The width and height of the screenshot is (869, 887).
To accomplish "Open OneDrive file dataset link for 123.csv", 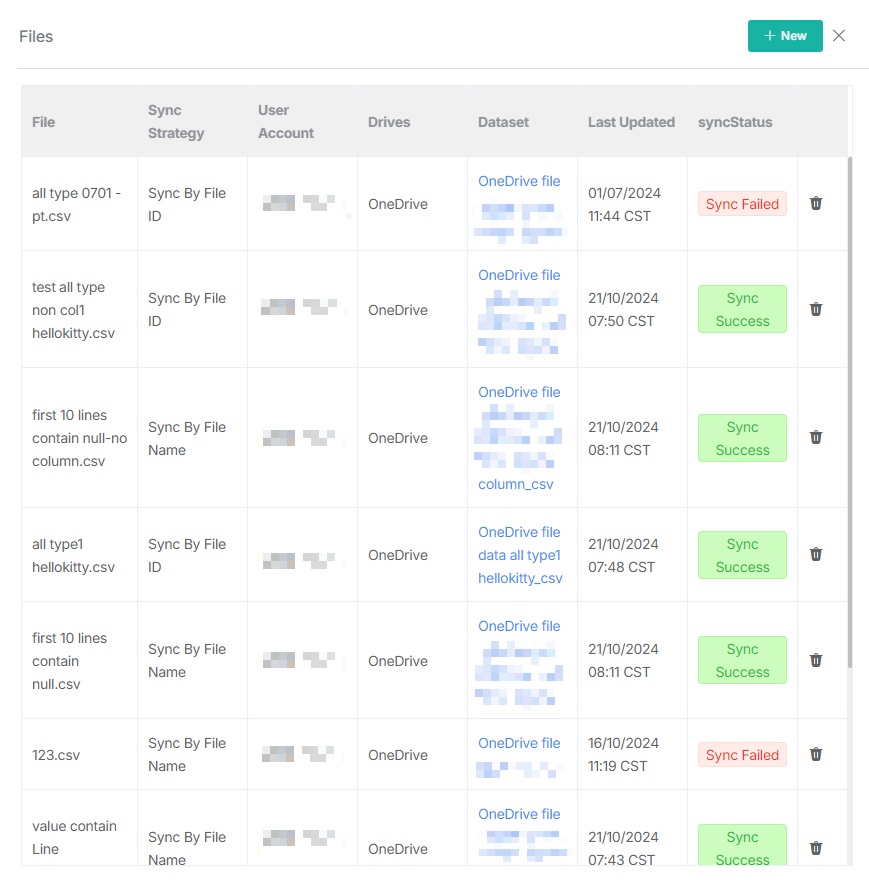I will (519, 743).
